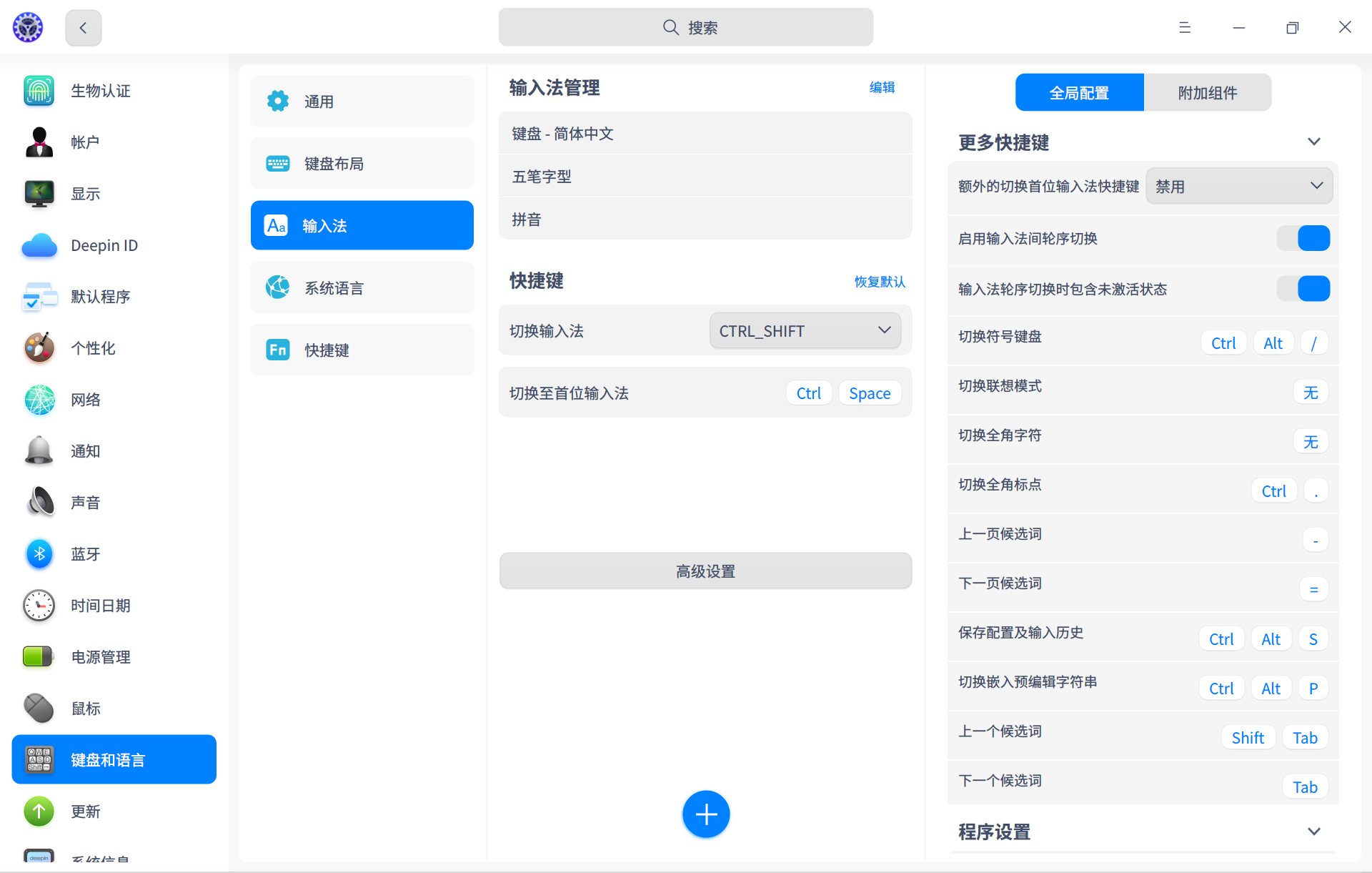
Task: Open the 禁用 shortcut dropdown
Action: pyautogui.click(x=1238, y=186)
